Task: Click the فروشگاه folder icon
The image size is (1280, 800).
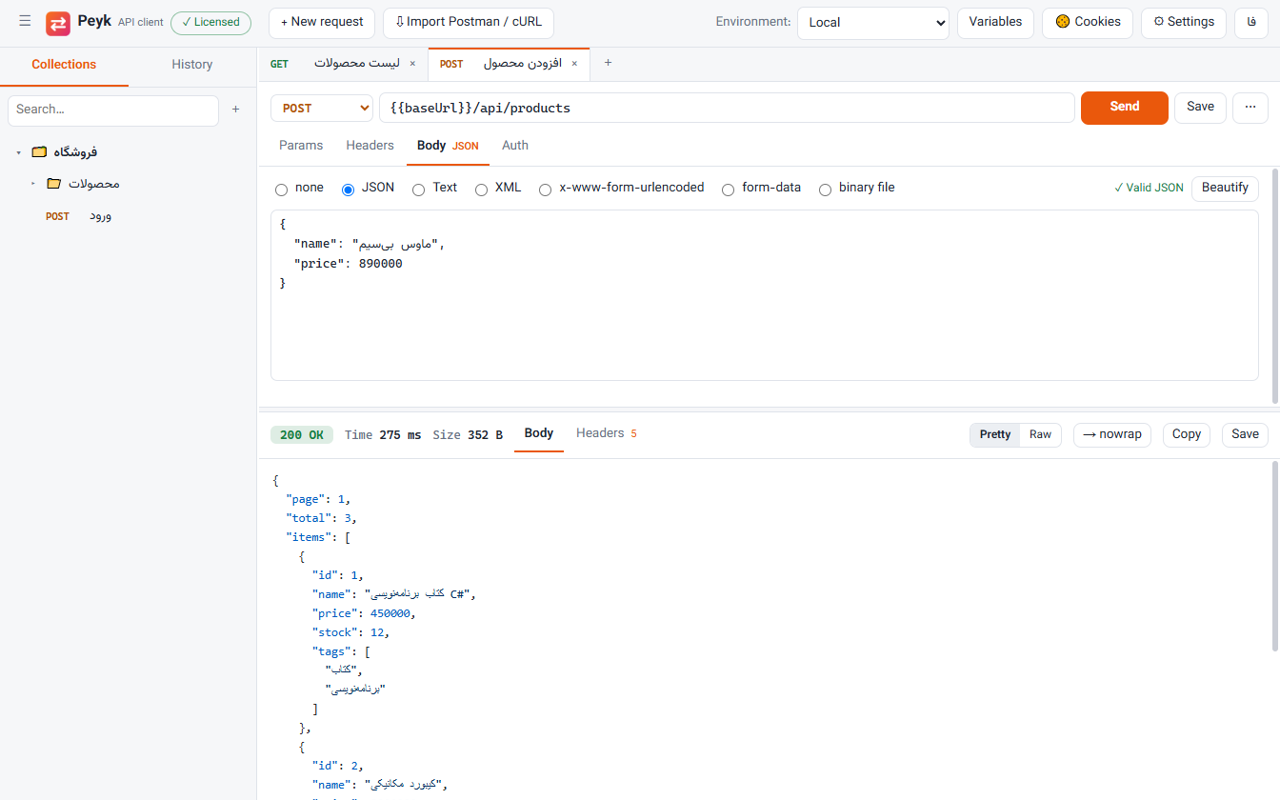Action: tap(39, 152)
